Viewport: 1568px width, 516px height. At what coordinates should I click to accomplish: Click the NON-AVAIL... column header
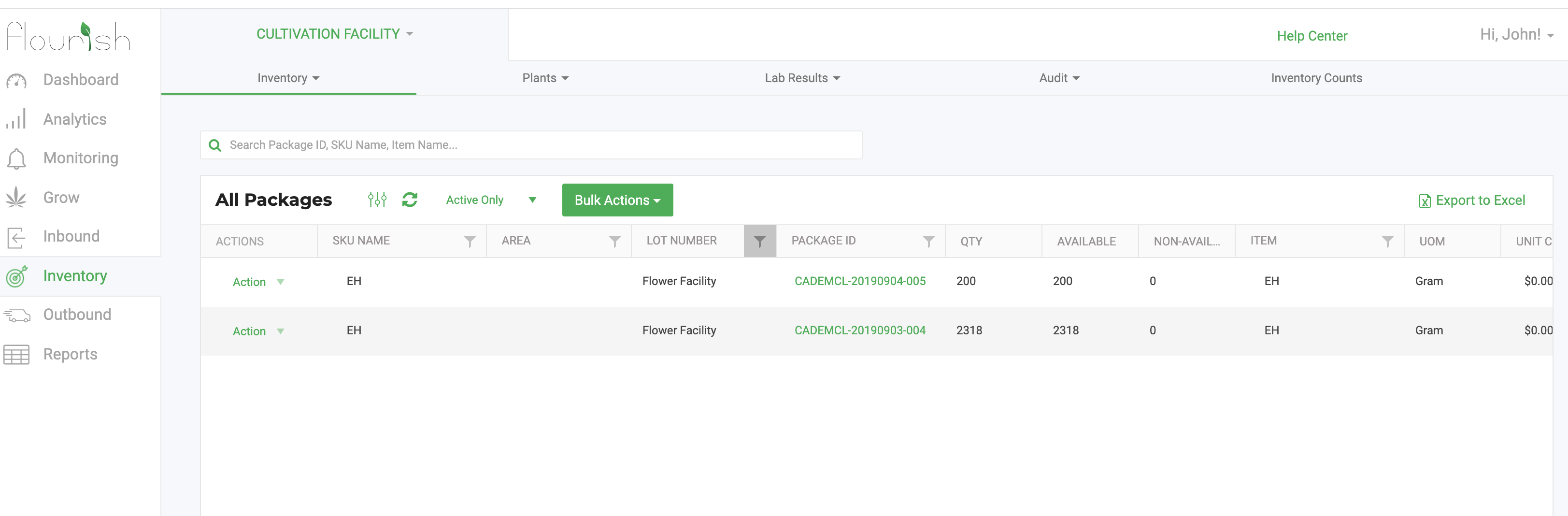point(1186,242)
